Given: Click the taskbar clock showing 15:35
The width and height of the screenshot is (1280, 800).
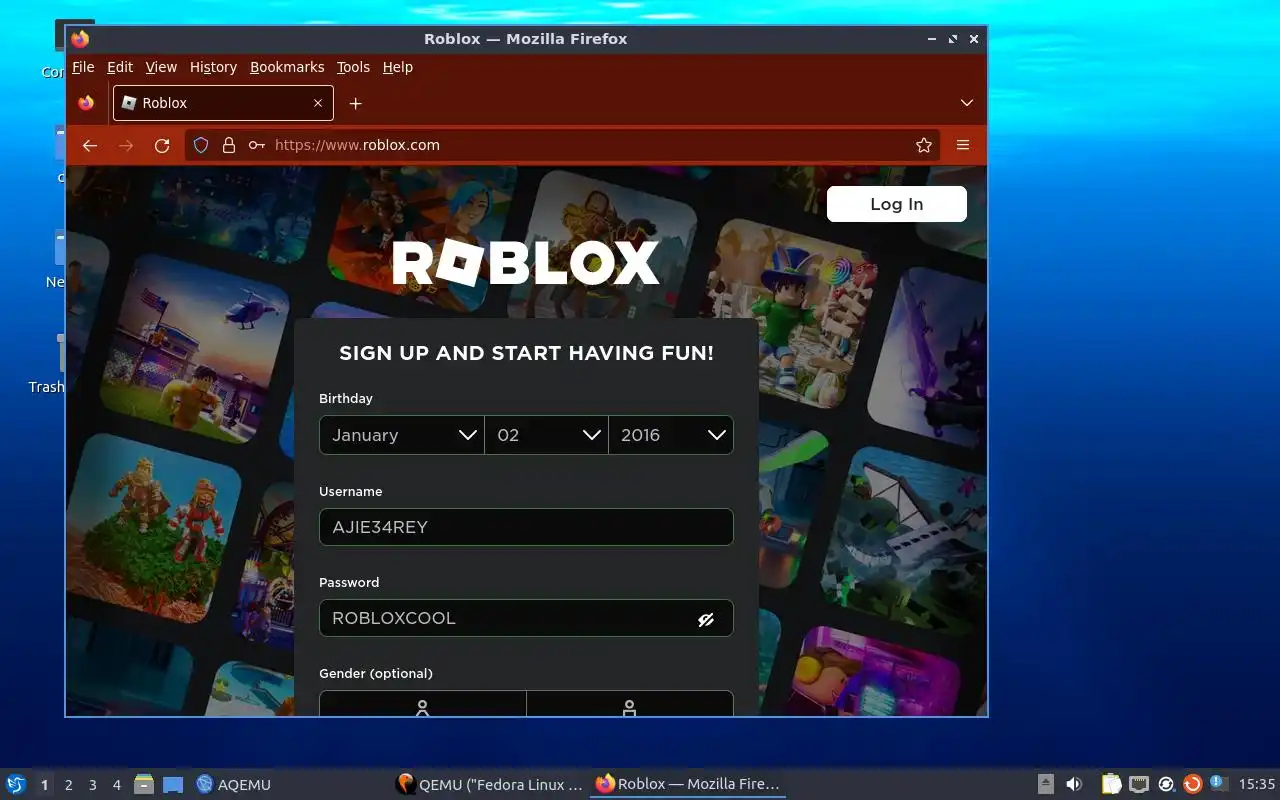Looking at the screenshot, I should point(1257,785).
